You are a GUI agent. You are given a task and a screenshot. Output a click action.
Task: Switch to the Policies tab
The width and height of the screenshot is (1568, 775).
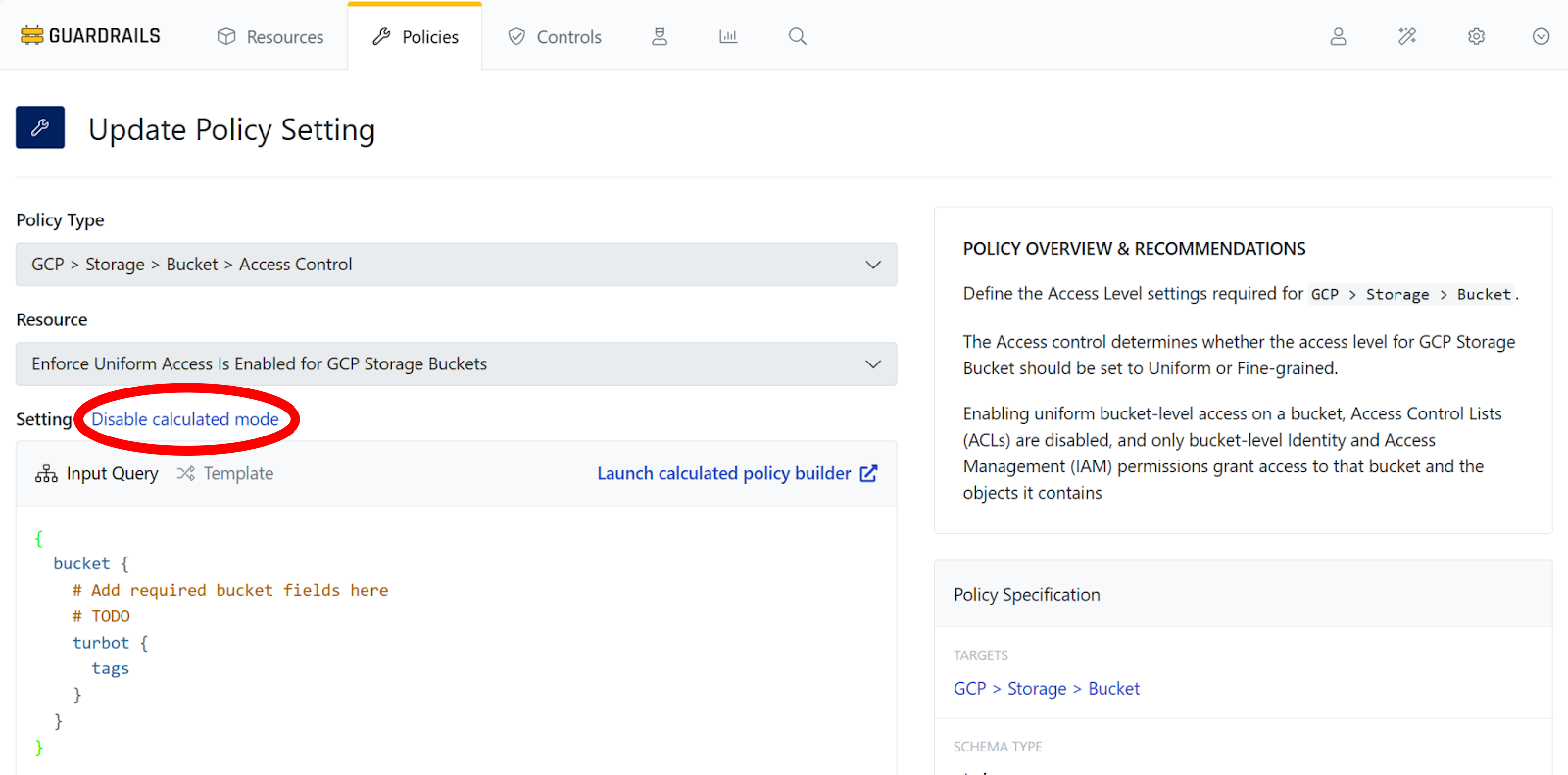430,37
